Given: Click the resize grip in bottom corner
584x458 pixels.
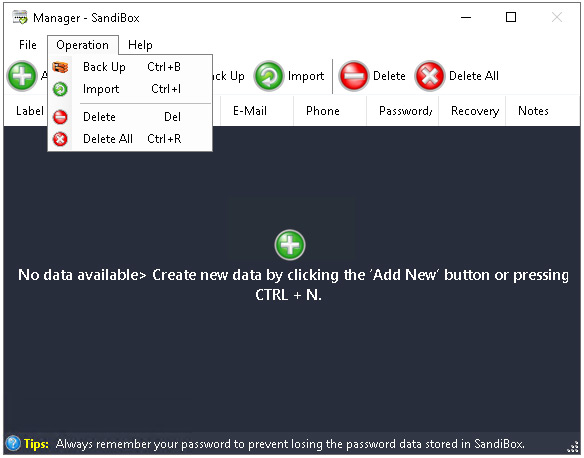Looking at the screenshot, I should 573,446.
